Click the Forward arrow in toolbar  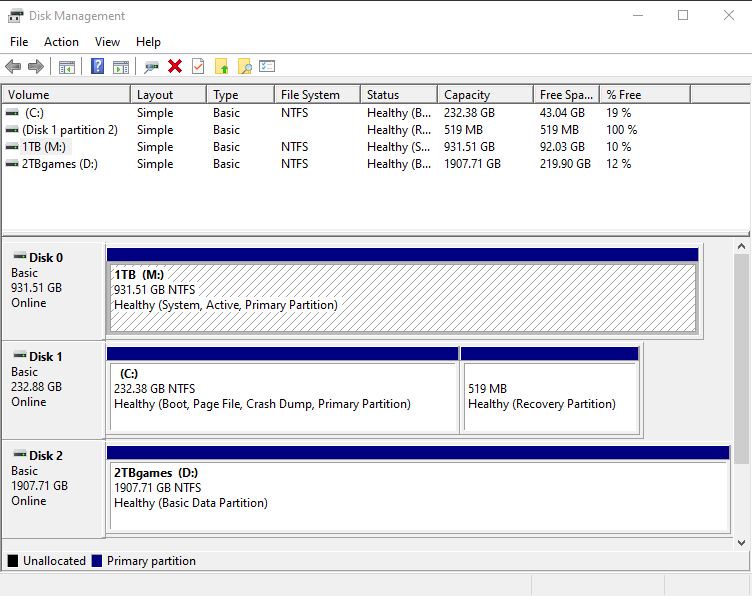pos(36,66)
